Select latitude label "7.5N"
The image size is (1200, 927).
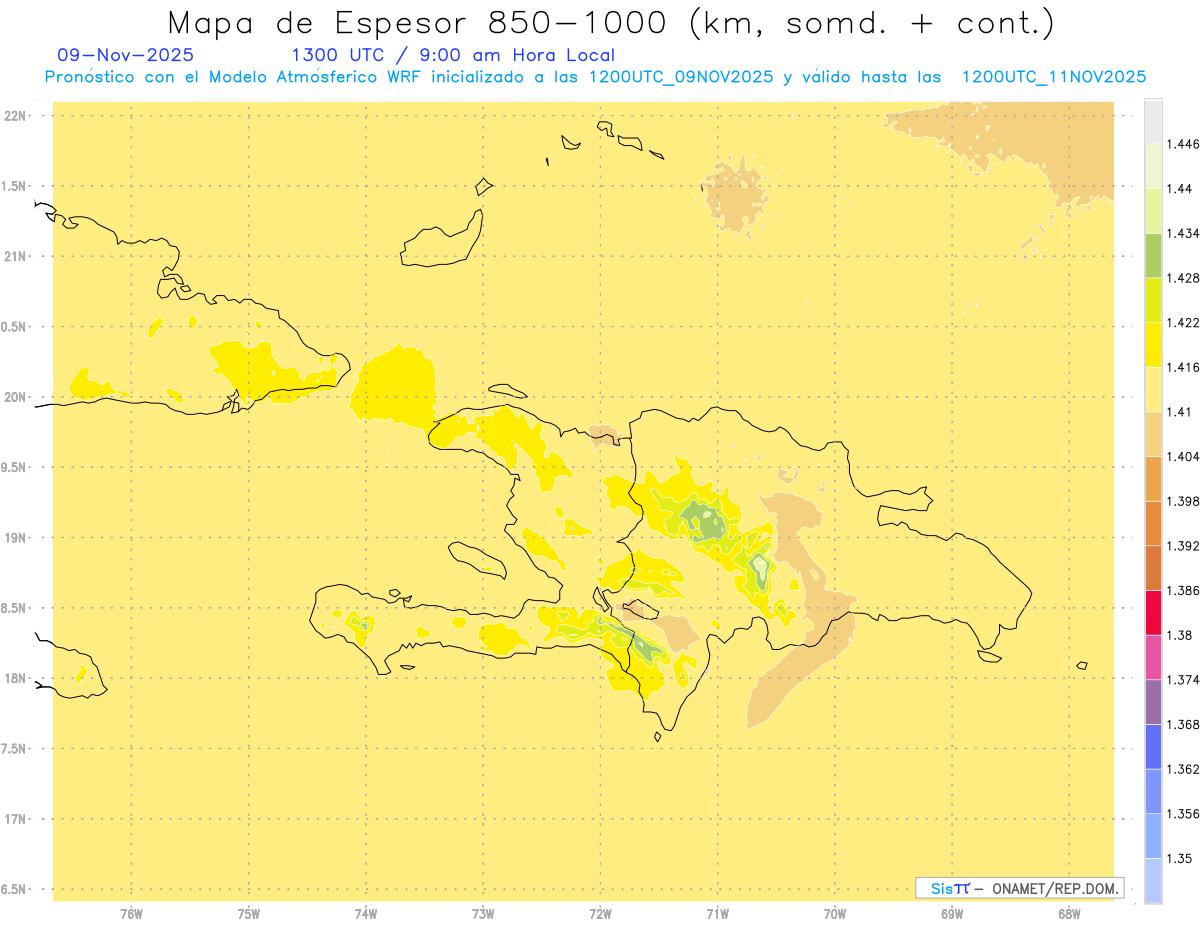[16, 748]
